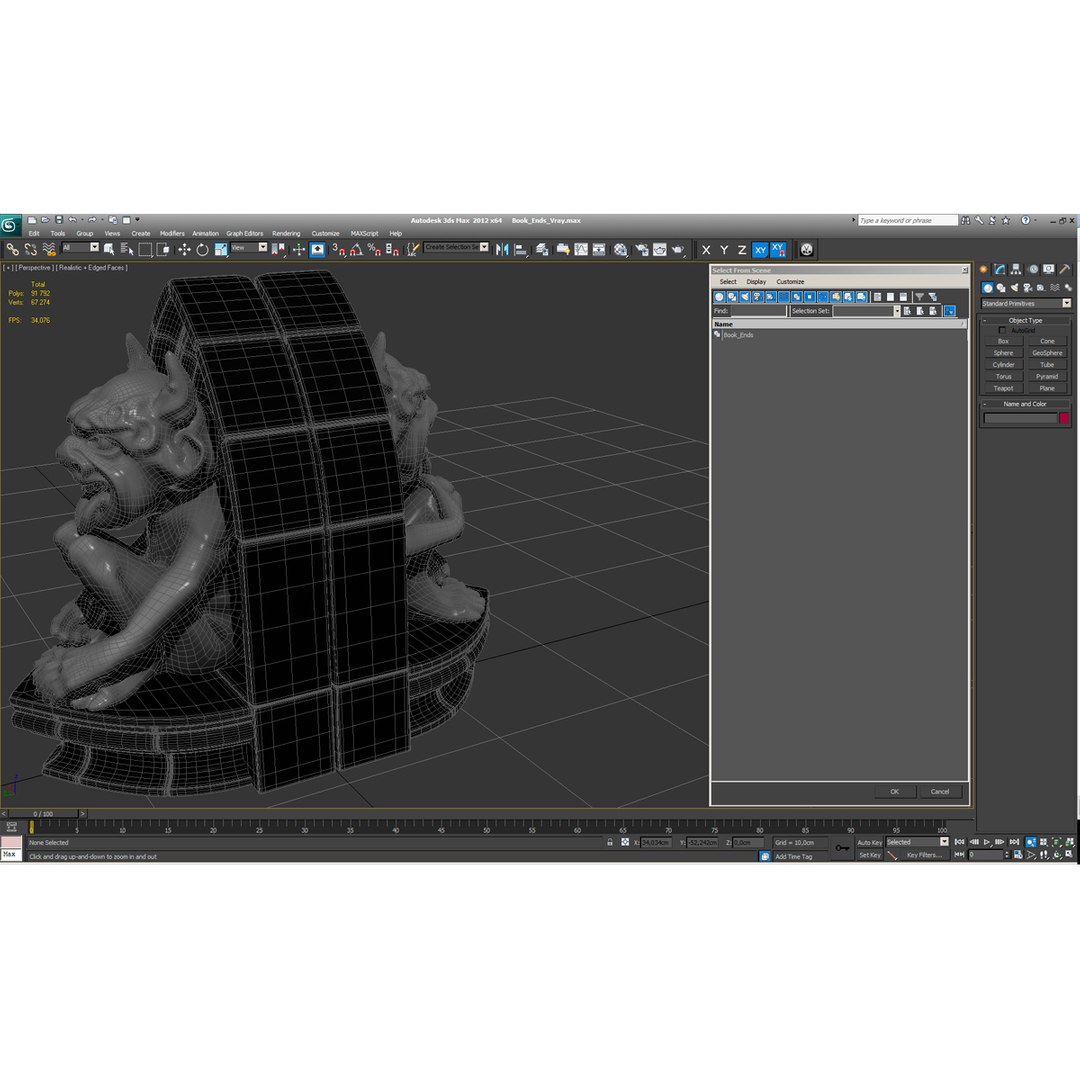1080x1080 pixels.
Task: Open the selection filter All dropdown
Action: [81, 247]
